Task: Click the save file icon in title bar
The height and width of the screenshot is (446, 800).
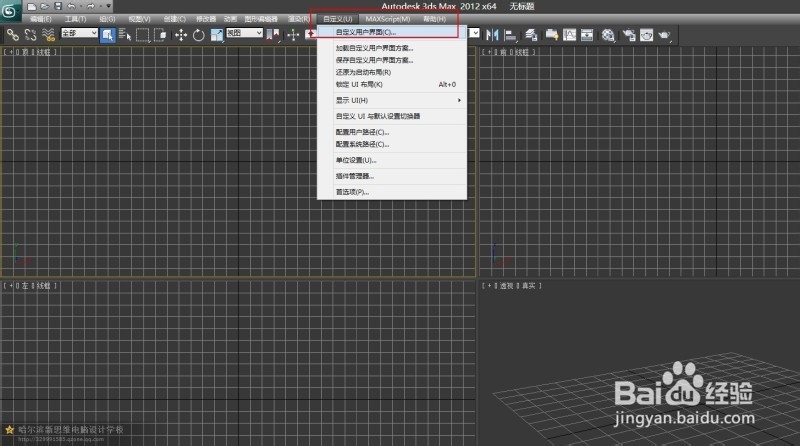Action: (58, 7)
